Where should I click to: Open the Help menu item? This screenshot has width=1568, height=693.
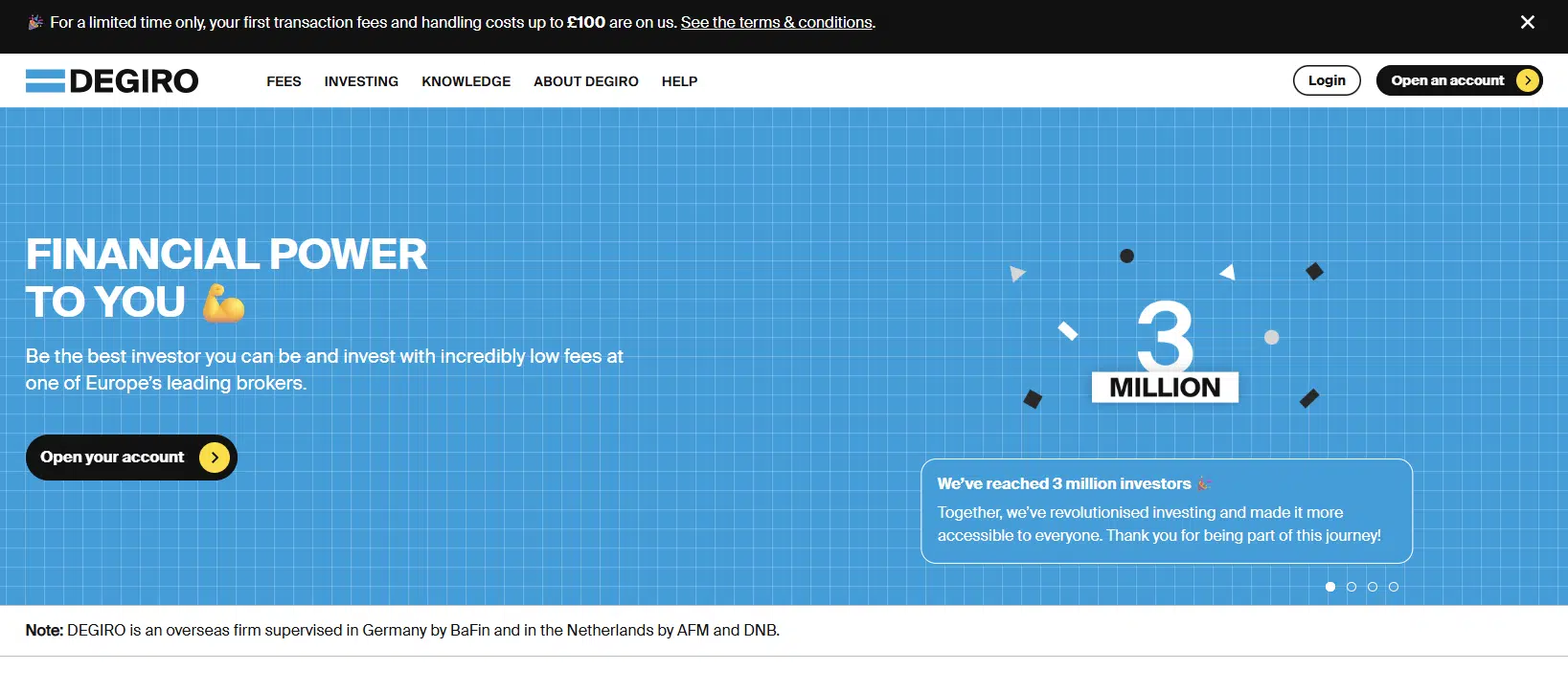click(679, 81)
